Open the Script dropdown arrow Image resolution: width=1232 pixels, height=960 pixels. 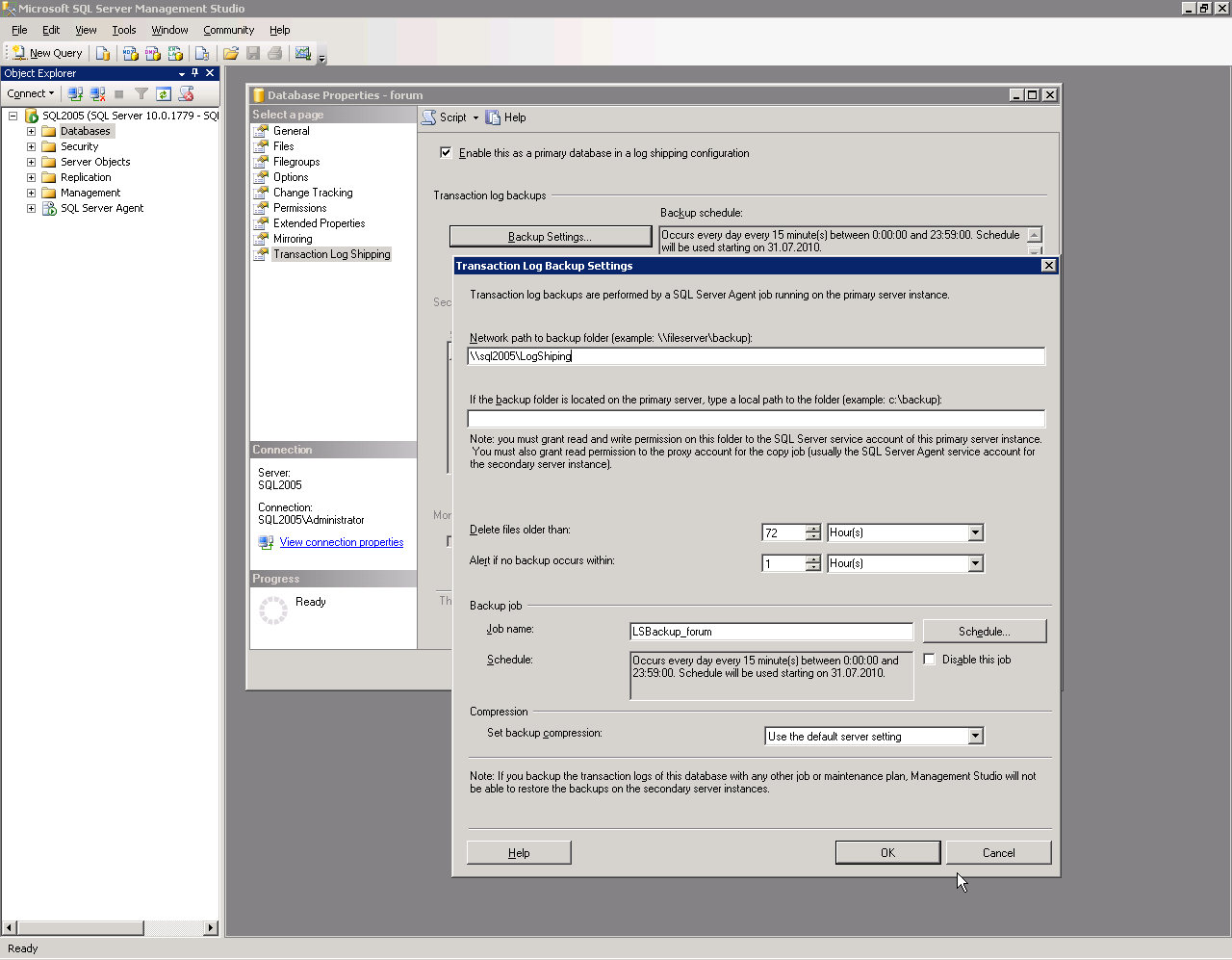(x=475, y=117)
